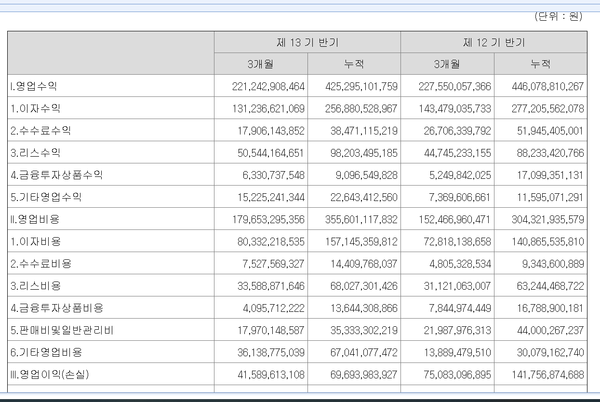Viewport: 600px width, 402px height.
Task: Select the 5.기타영업수익 row label
Action: click(46, 195)
